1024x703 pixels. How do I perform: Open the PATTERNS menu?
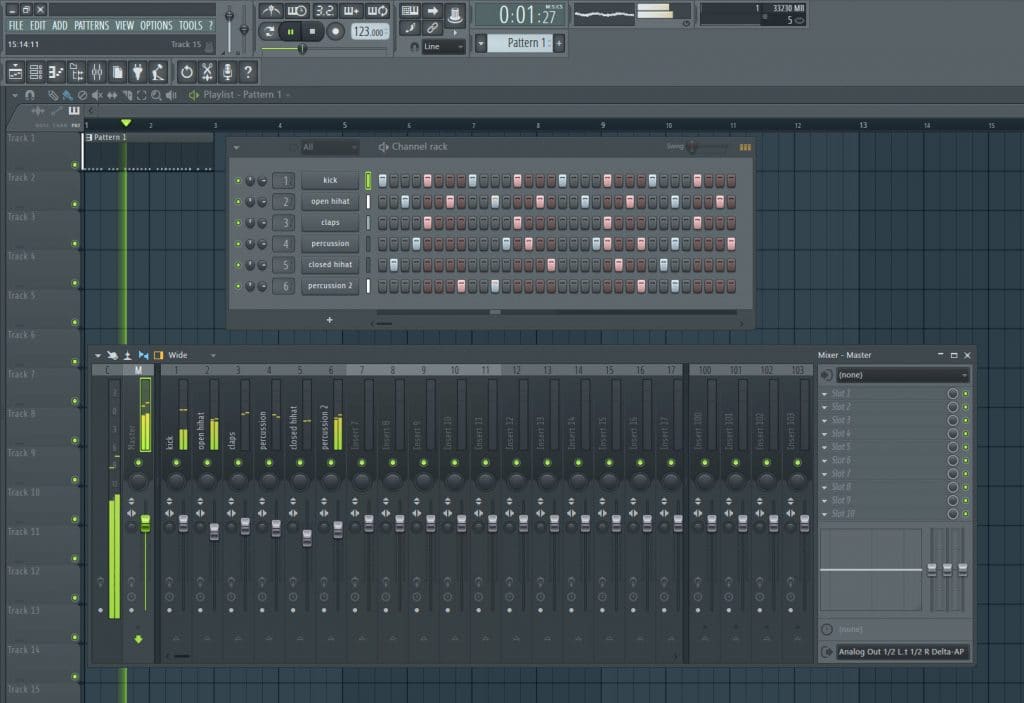[91, 25]
